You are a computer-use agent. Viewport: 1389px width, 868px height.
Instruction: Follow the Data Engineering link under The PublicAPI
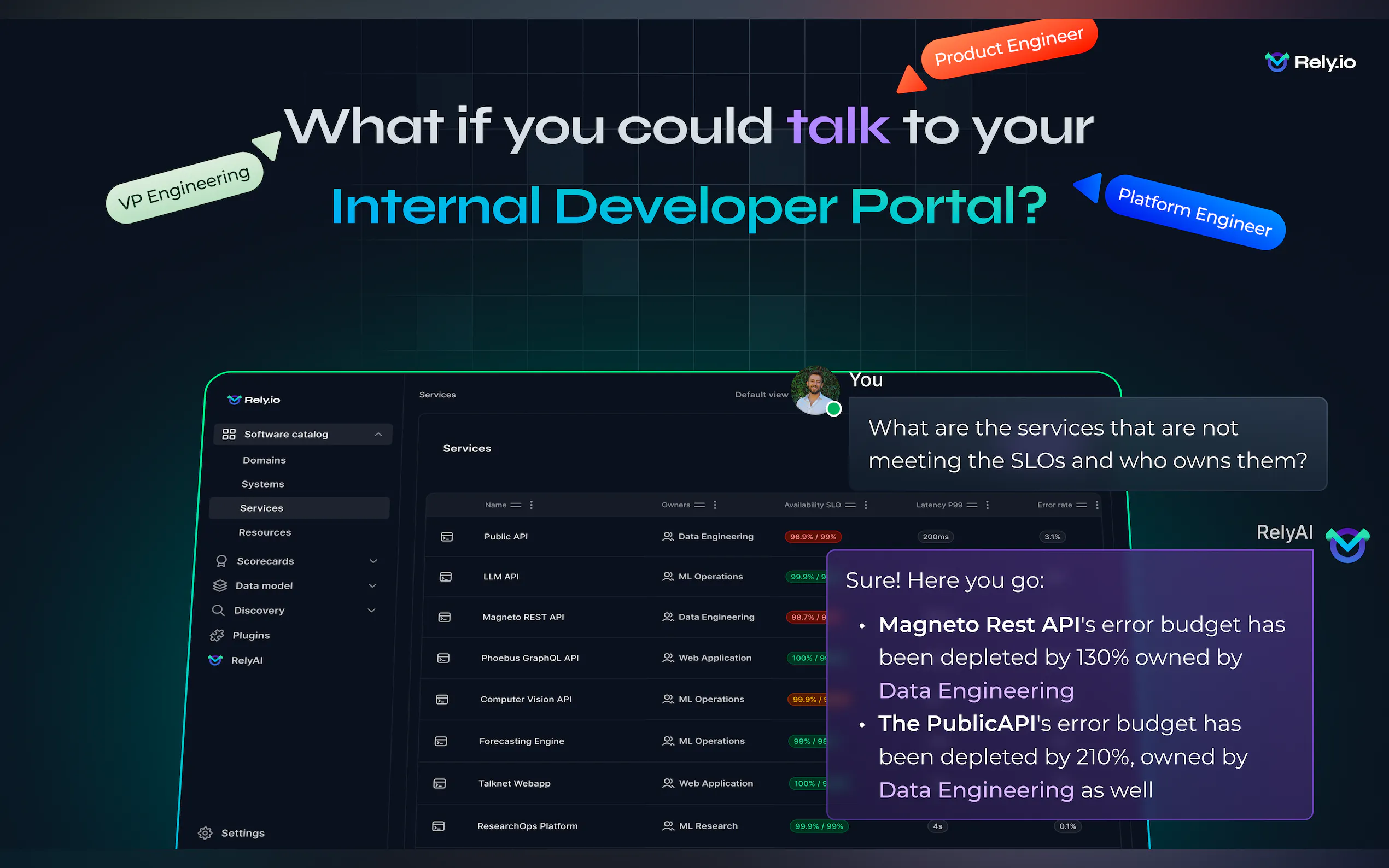976,790
